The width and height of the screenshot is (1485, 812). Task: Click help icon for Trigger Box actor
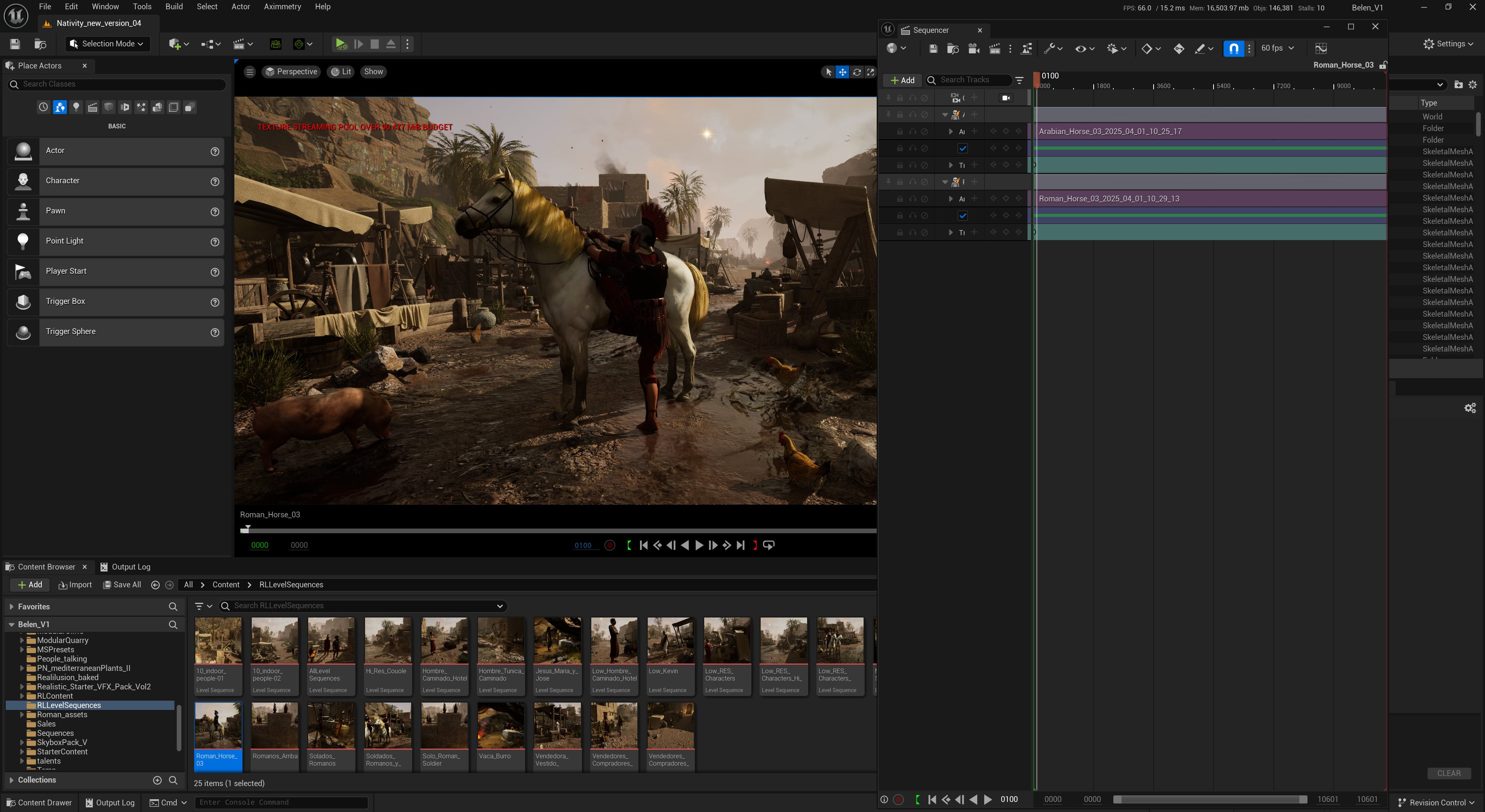tap(215, 302)
